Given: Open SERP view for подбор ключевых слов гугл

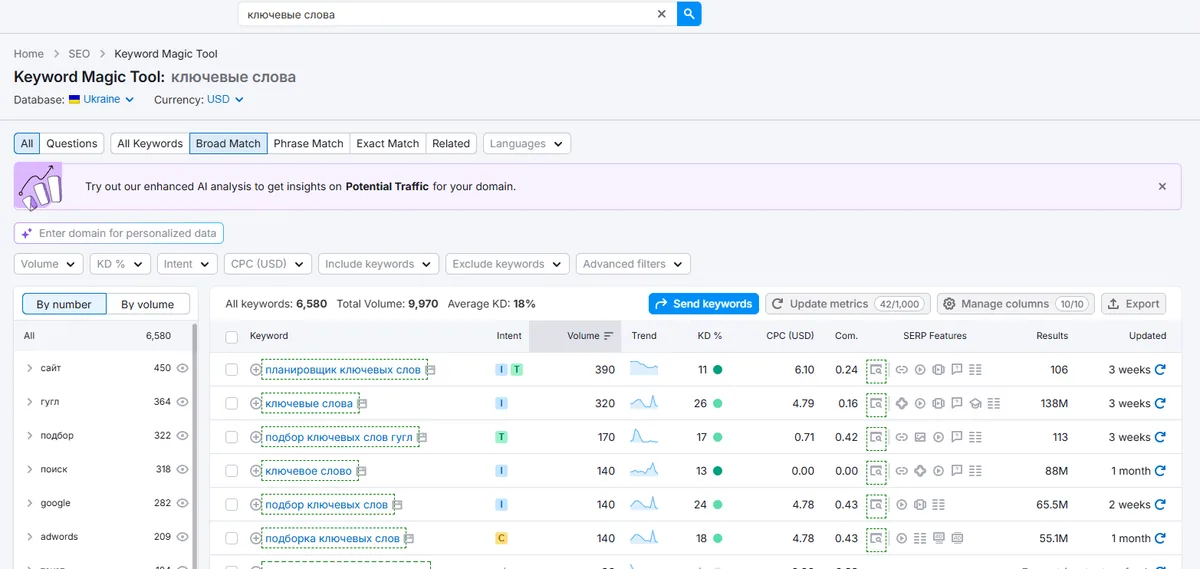Looking at the screenshot, I should (x=876, y=437).
